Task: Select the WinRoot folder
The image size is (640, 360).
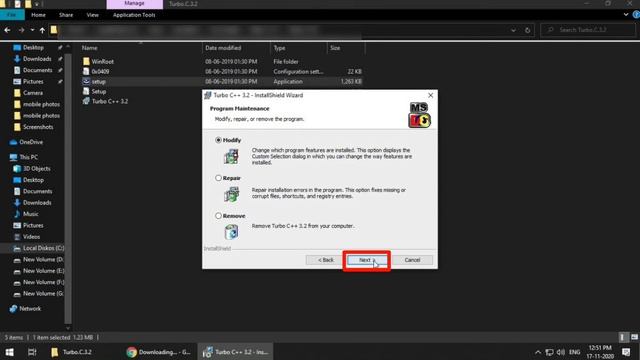Action: (102, 62)
